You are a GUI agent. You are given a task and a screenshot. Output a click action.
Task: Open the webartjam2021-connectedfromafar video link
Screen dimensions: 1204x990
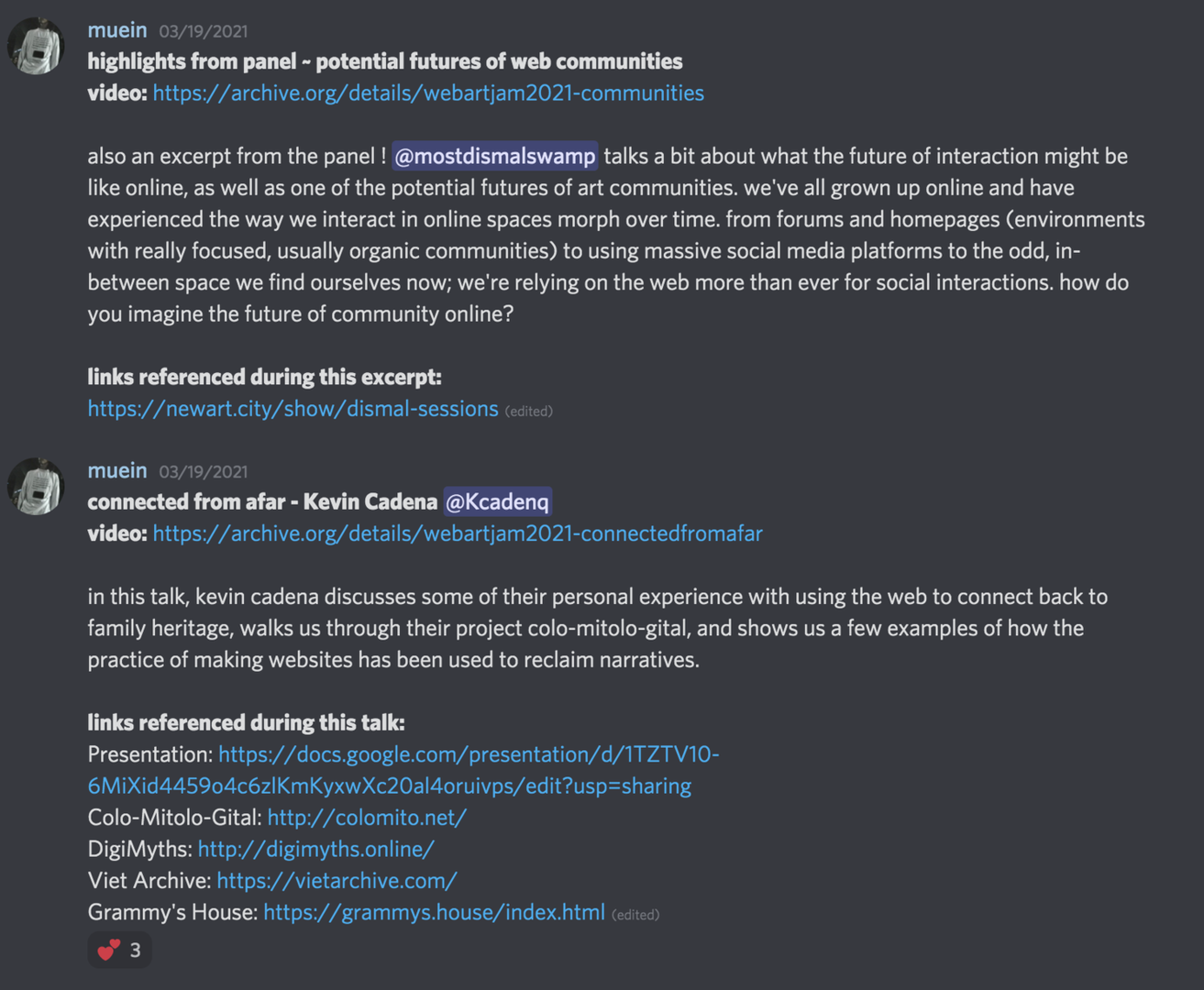457,533
